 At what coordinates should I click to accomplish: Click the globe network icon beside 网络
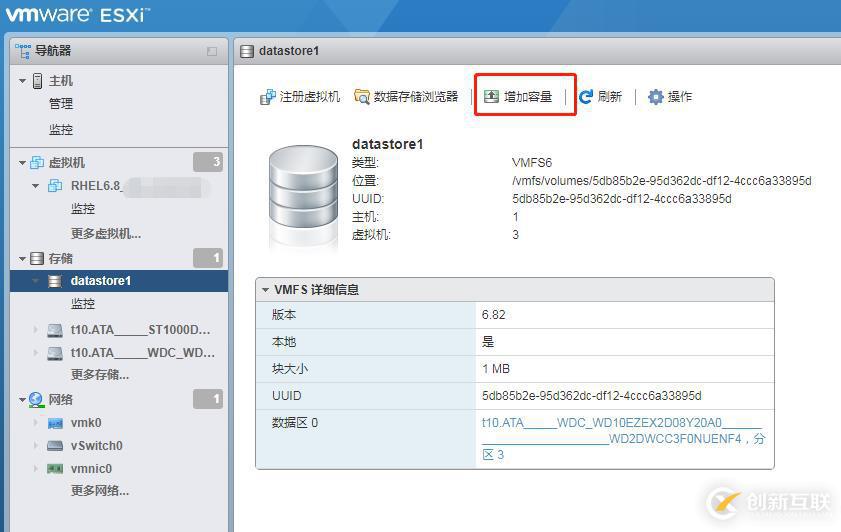[x=36, y=400]
